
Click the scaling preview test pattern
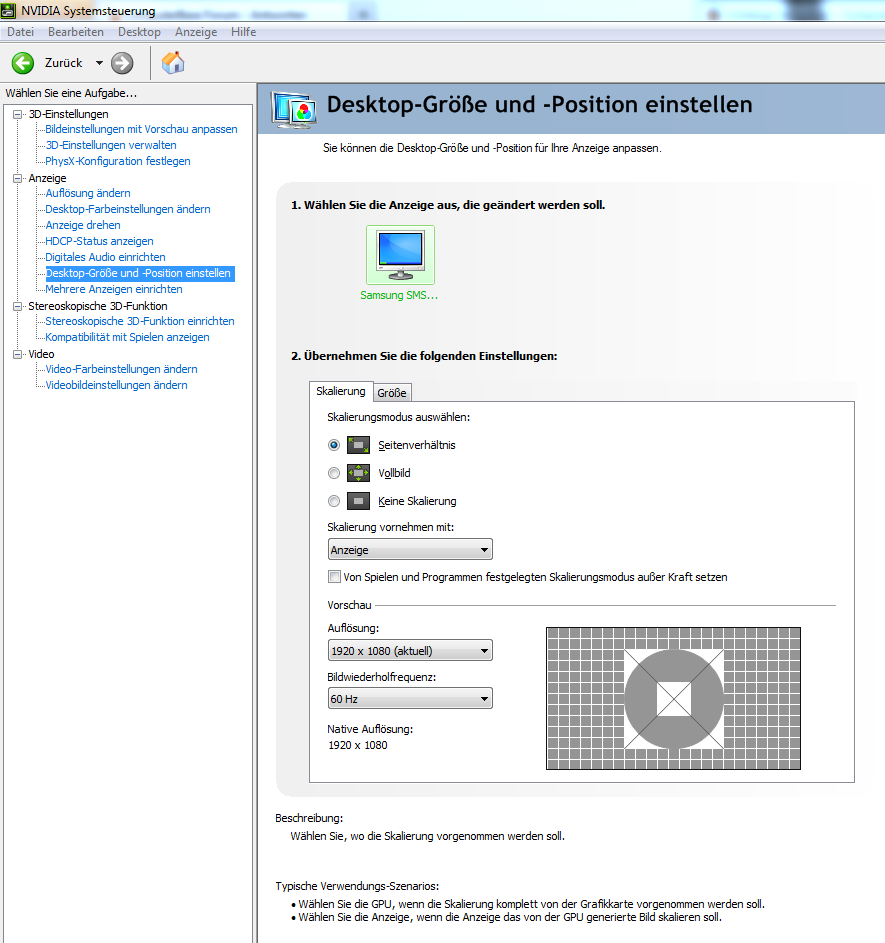click(673, 698)
